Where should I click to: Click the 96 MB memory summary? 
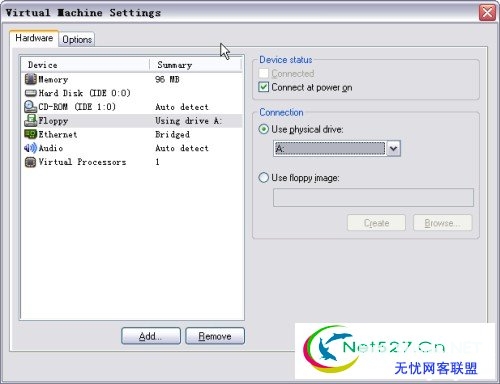coord(167,79)
